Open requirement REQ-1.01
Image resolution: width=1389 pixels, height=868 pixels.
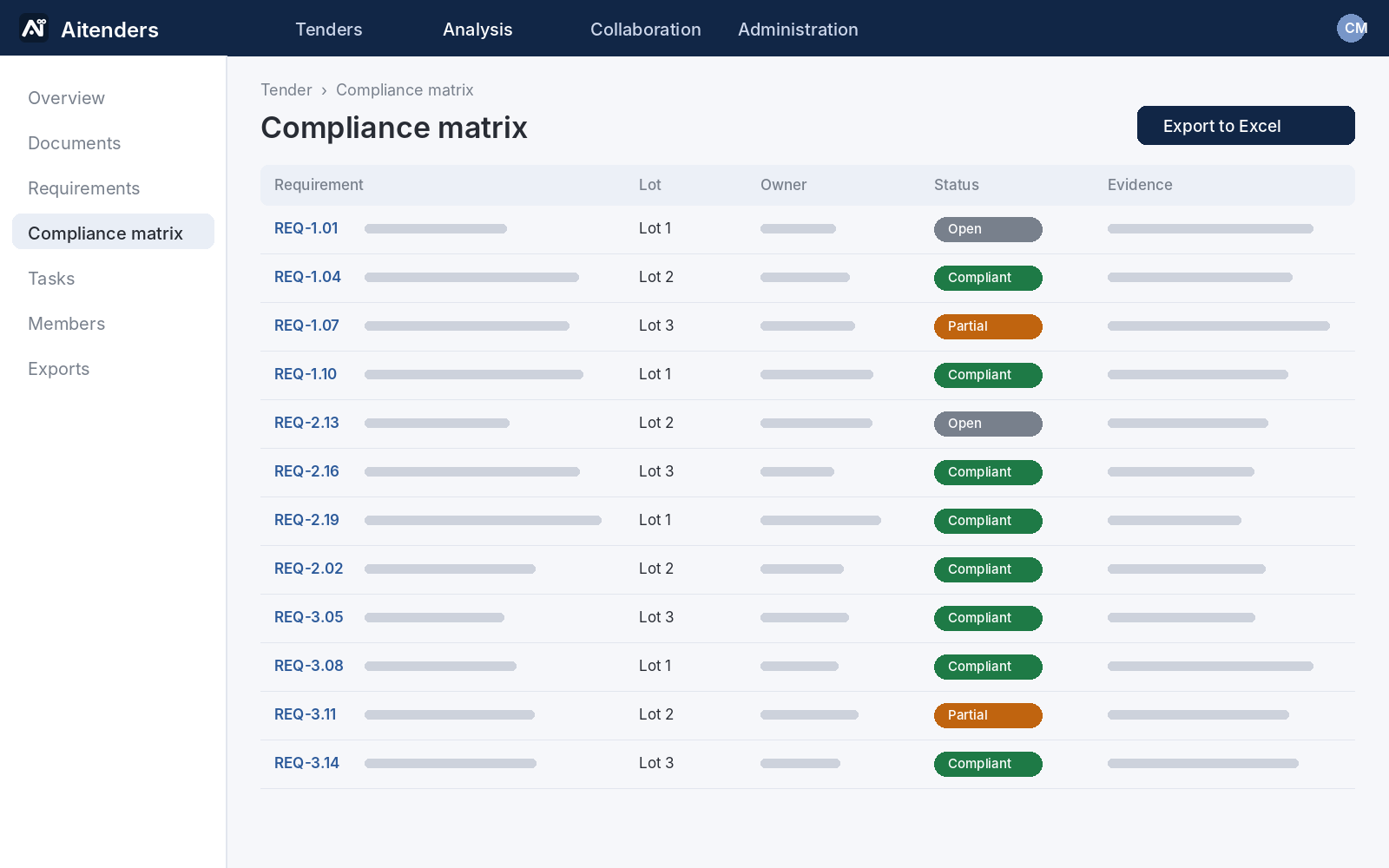[x=306, y=228]
